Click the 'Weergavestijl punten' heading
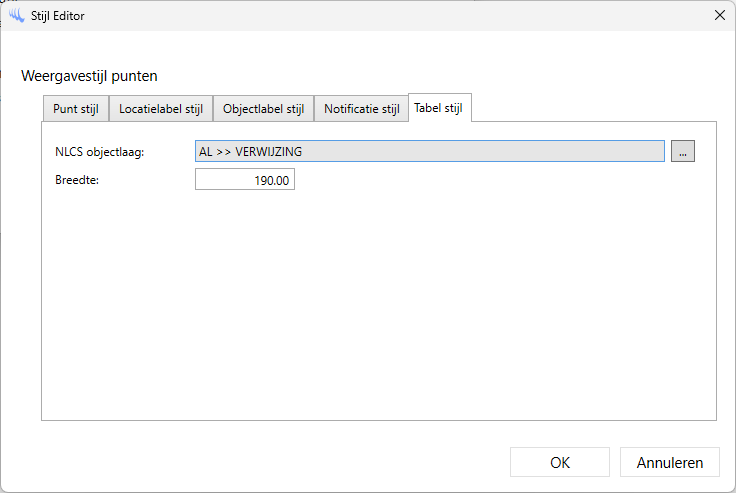Viewport: 736px width, 493px height. (89, 75)
